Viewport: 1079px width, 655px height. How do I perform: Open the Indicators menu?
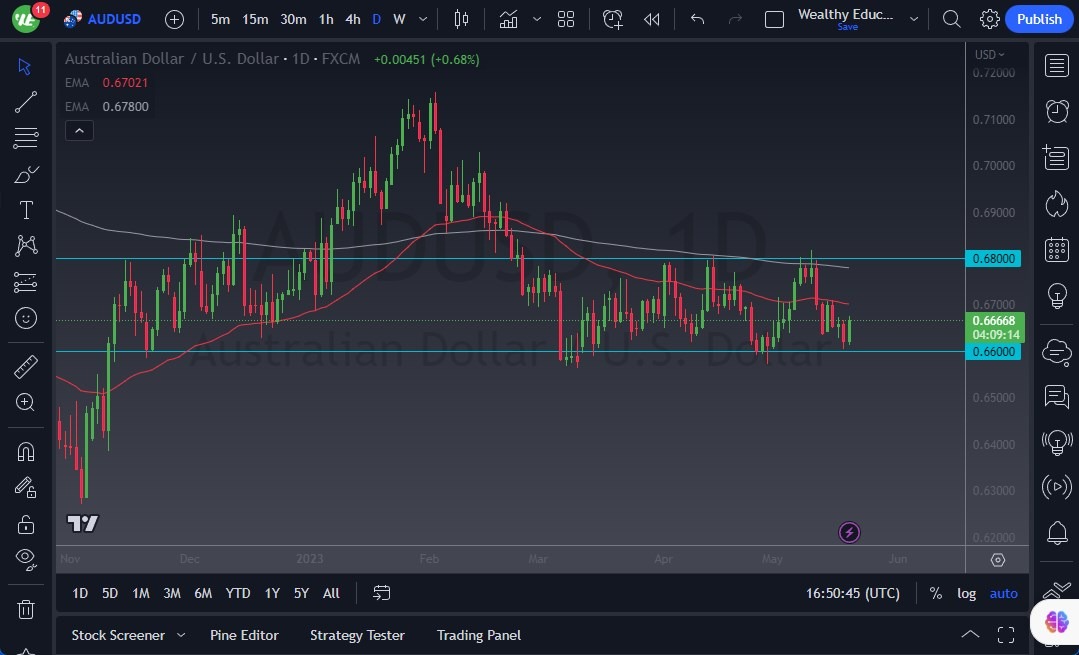(508, 18)
